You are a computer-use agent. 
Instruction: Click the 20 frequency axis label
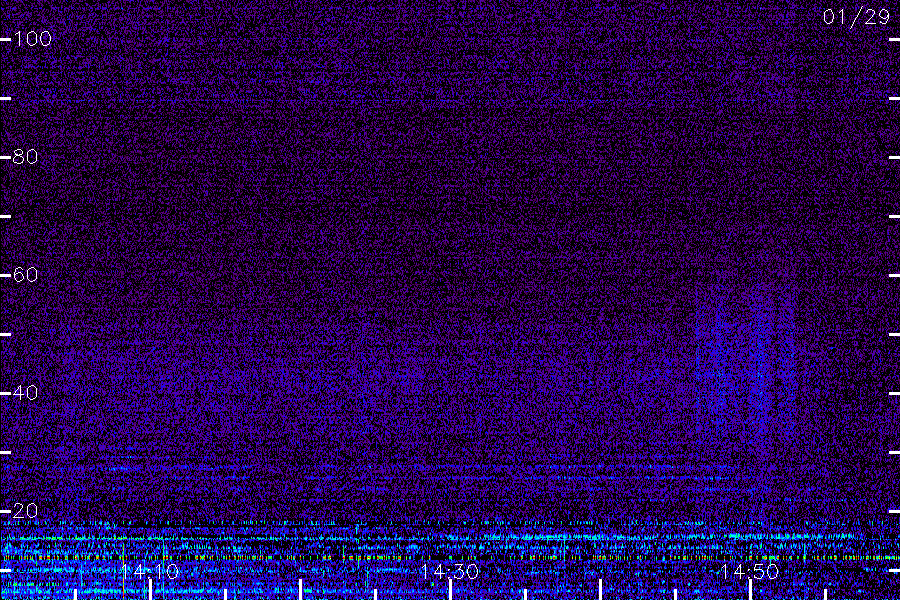(26, 511)
